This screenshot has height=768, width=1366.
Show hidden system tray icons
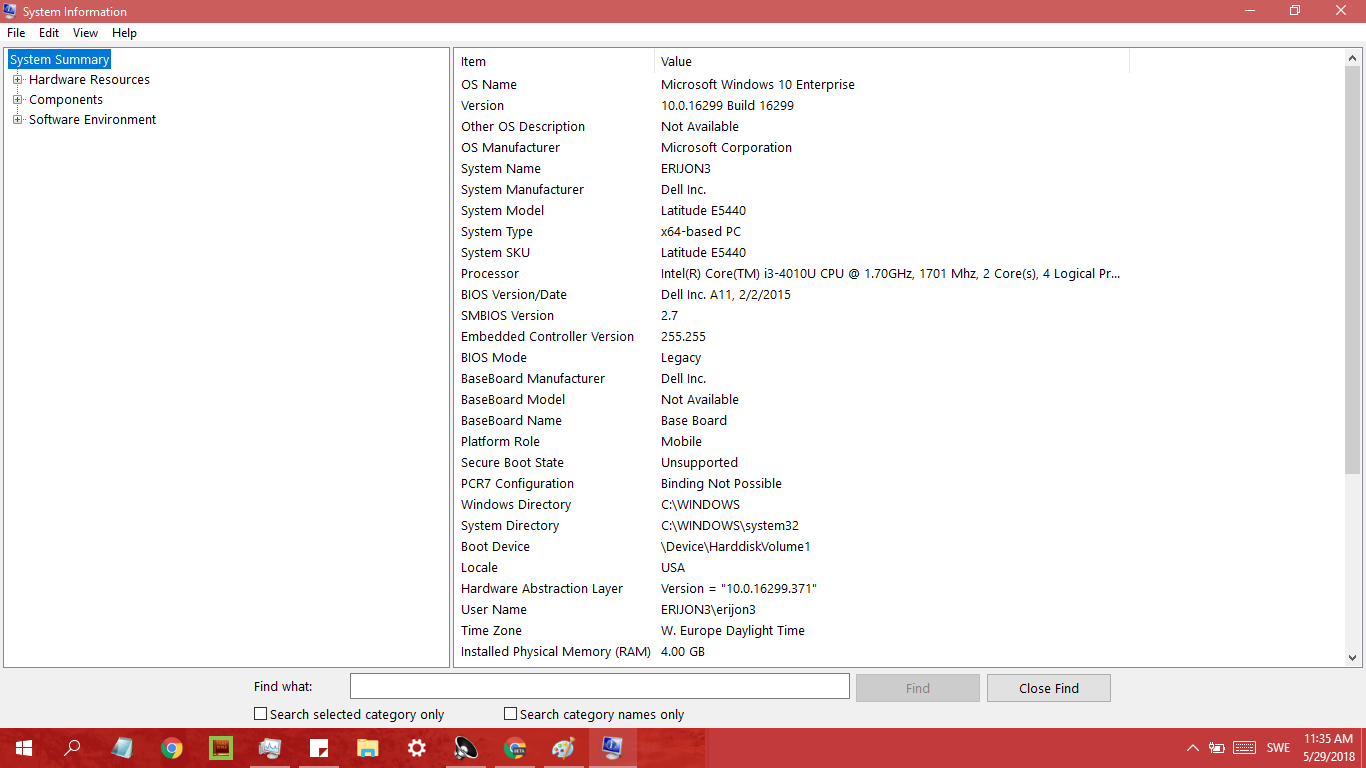coord(1193,748)
